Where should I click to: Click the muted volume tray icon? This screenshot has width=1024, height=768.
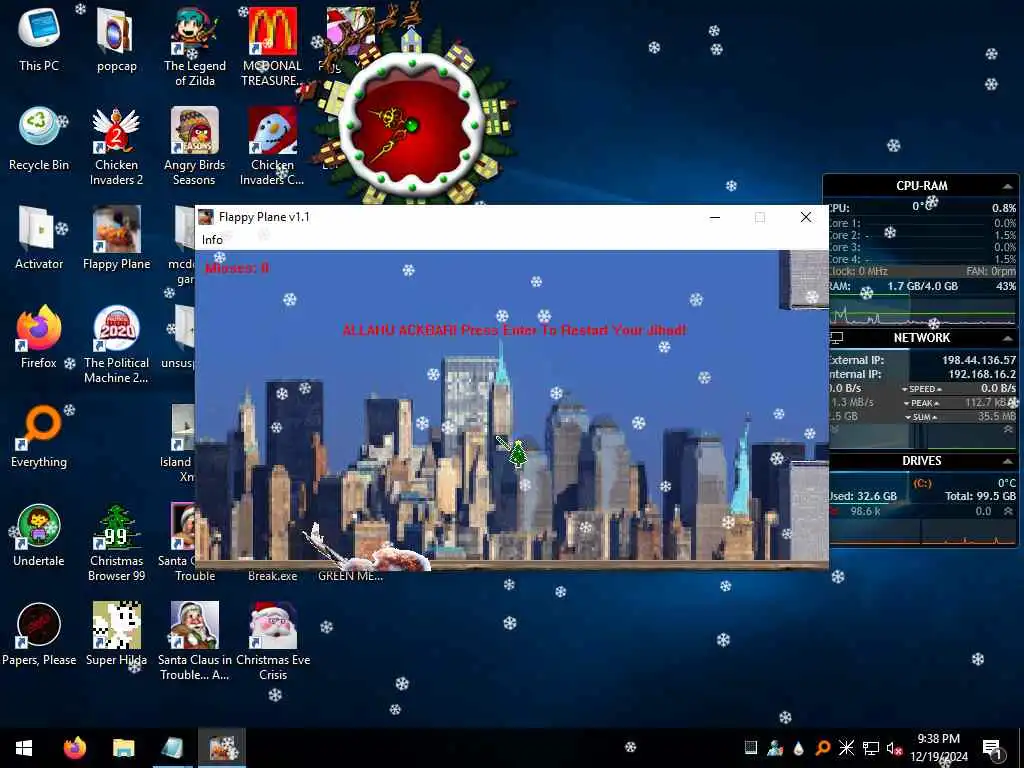click(x=894, y=748)
